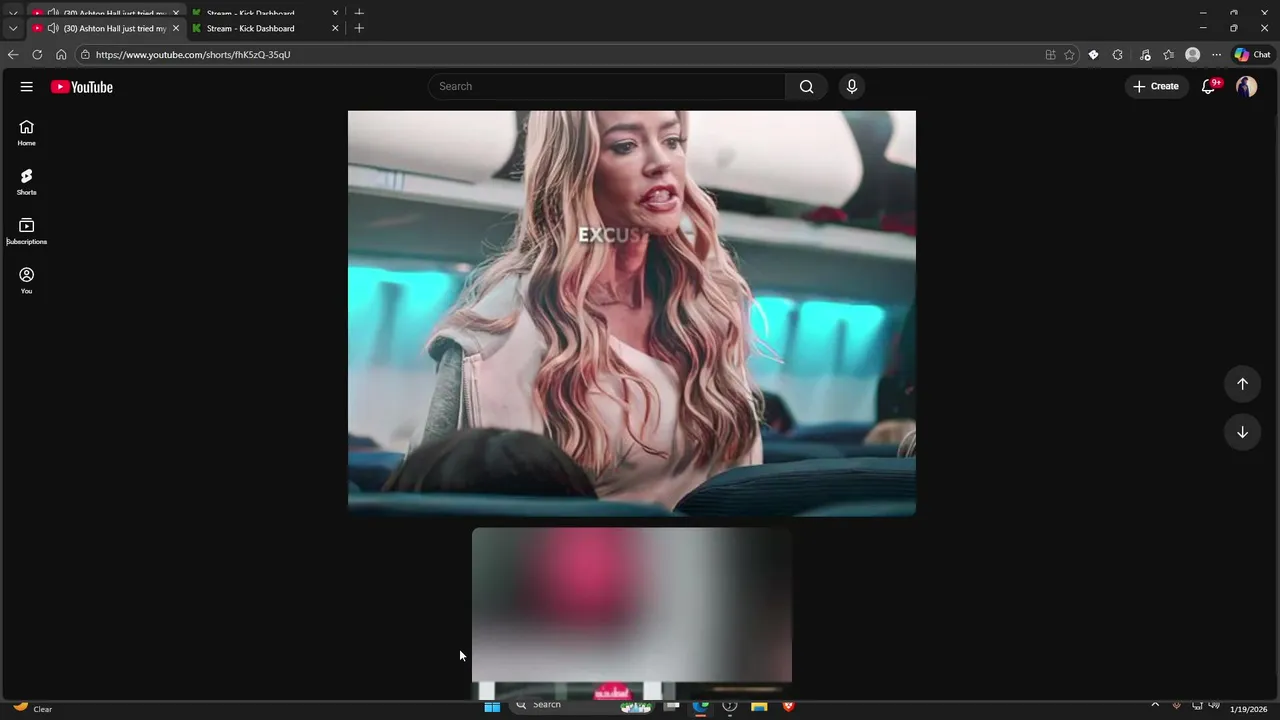
Task: Open YouTube notifications bell
Action: pyautogui.click(x=1208, y=87)
